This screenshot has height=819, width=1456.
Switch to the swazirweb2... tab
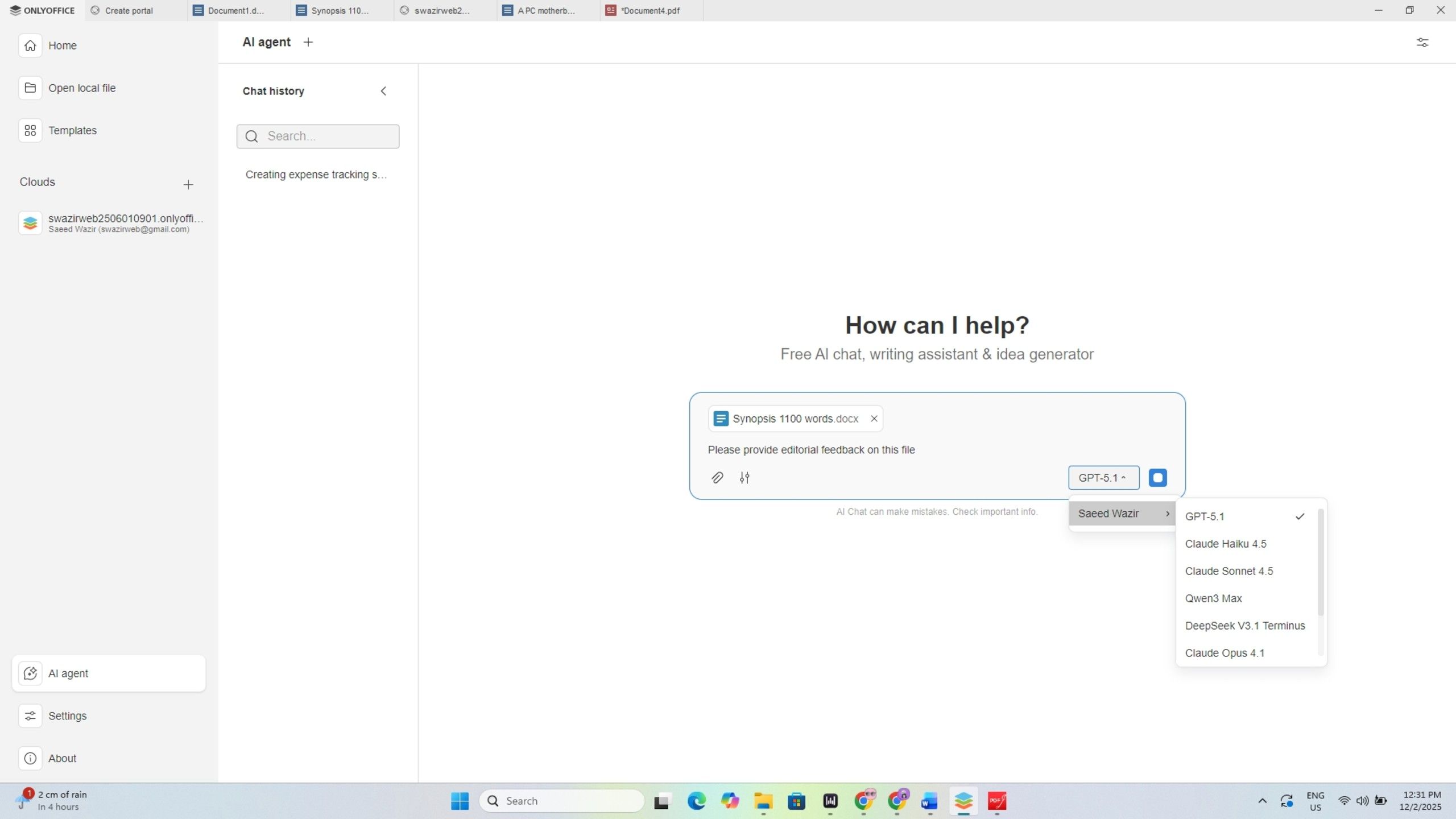tap(445, 10)
